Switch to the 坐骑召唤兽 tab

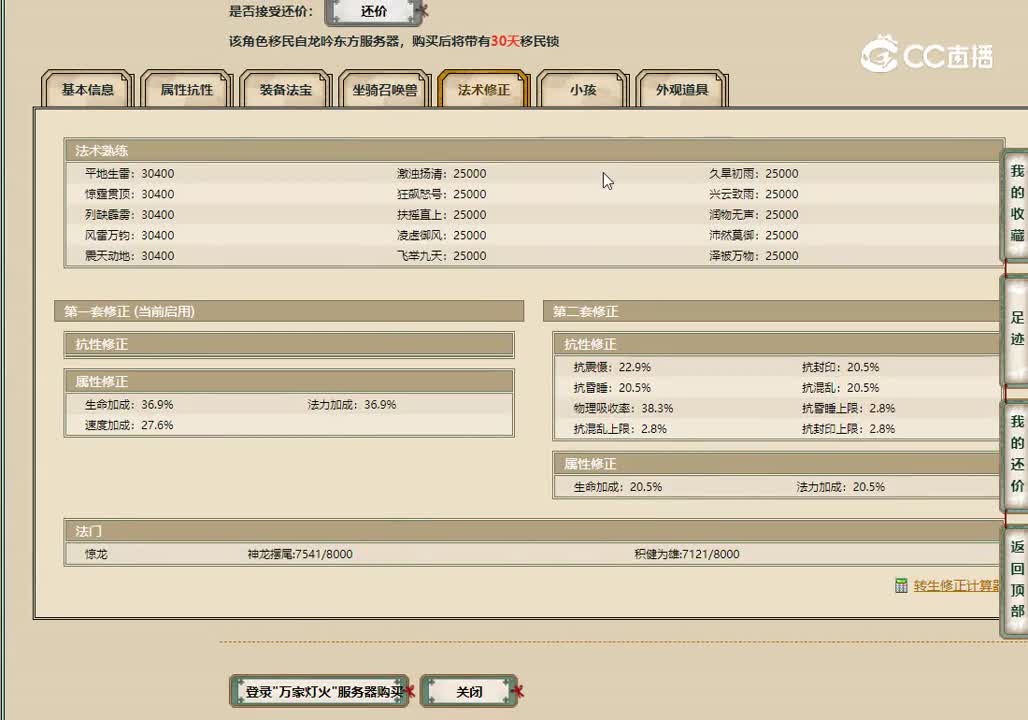pos(384,89)
